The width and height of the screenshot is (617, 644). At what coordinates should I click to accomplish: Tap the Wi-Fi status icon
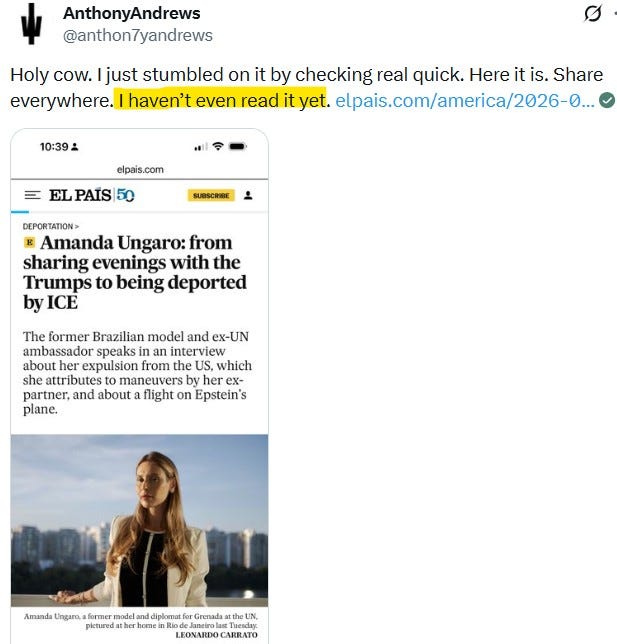coord(218,146)
